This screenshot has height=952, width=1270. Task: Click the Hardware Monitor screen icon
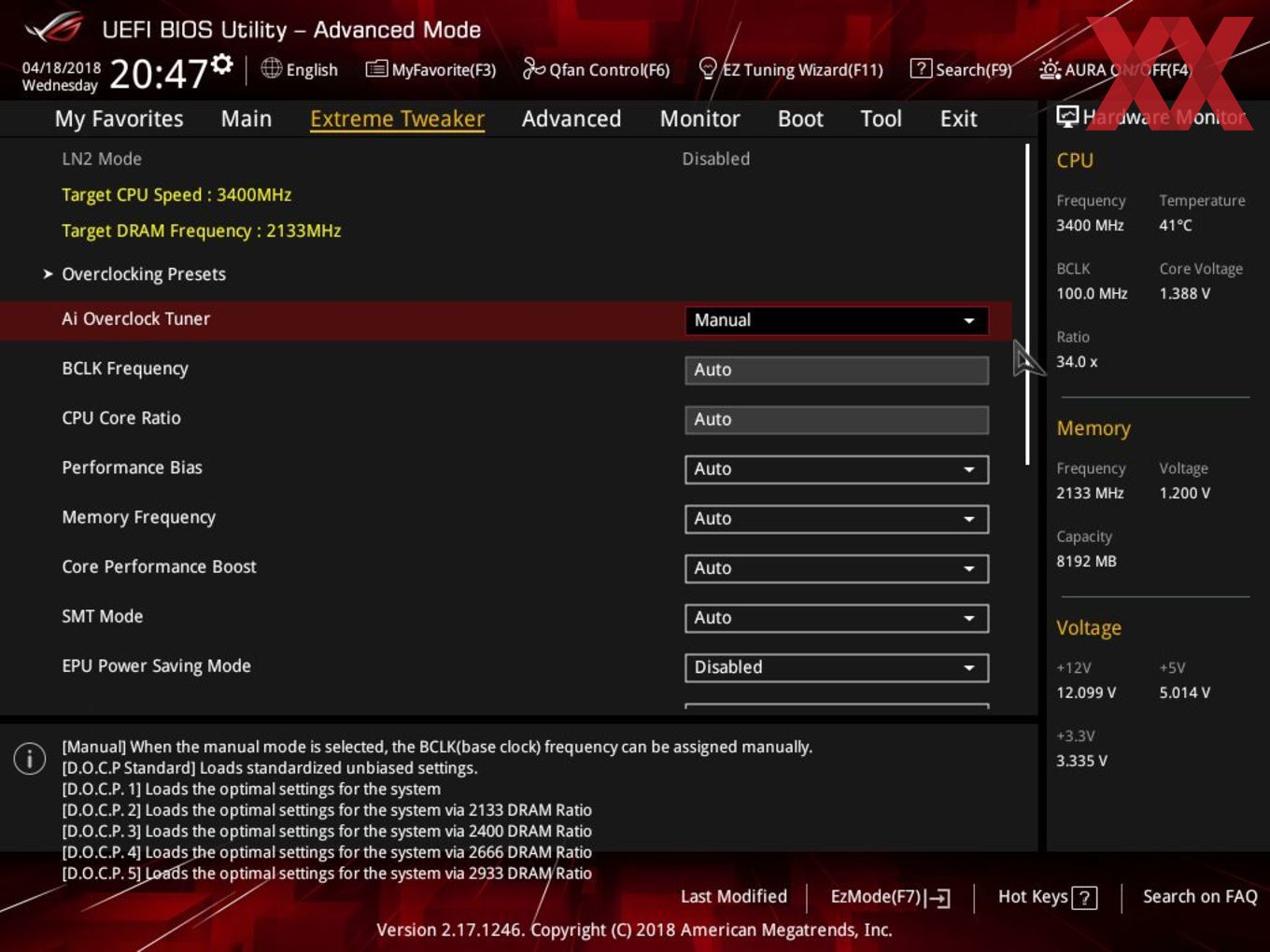pyautogui.click(x=1067, y=117)
